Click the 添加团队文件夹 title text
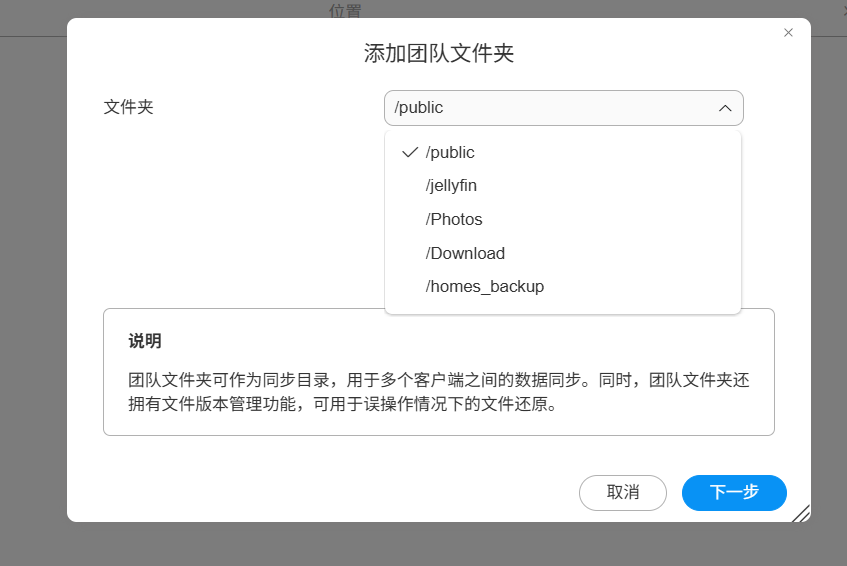Viewport: 847px width, 566px height. point(439,53)
